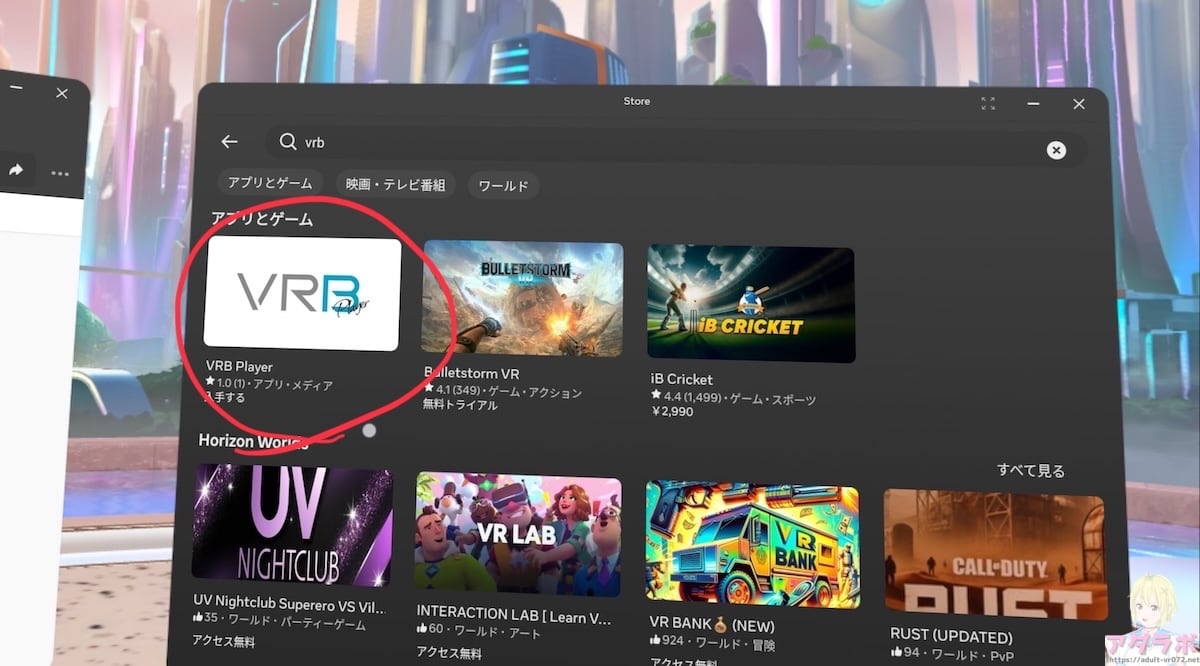The width and height of the screenshot is (1200, 666).
Task: Select the 映画・テレビ番組 filter chip
Action: [396, 185]
